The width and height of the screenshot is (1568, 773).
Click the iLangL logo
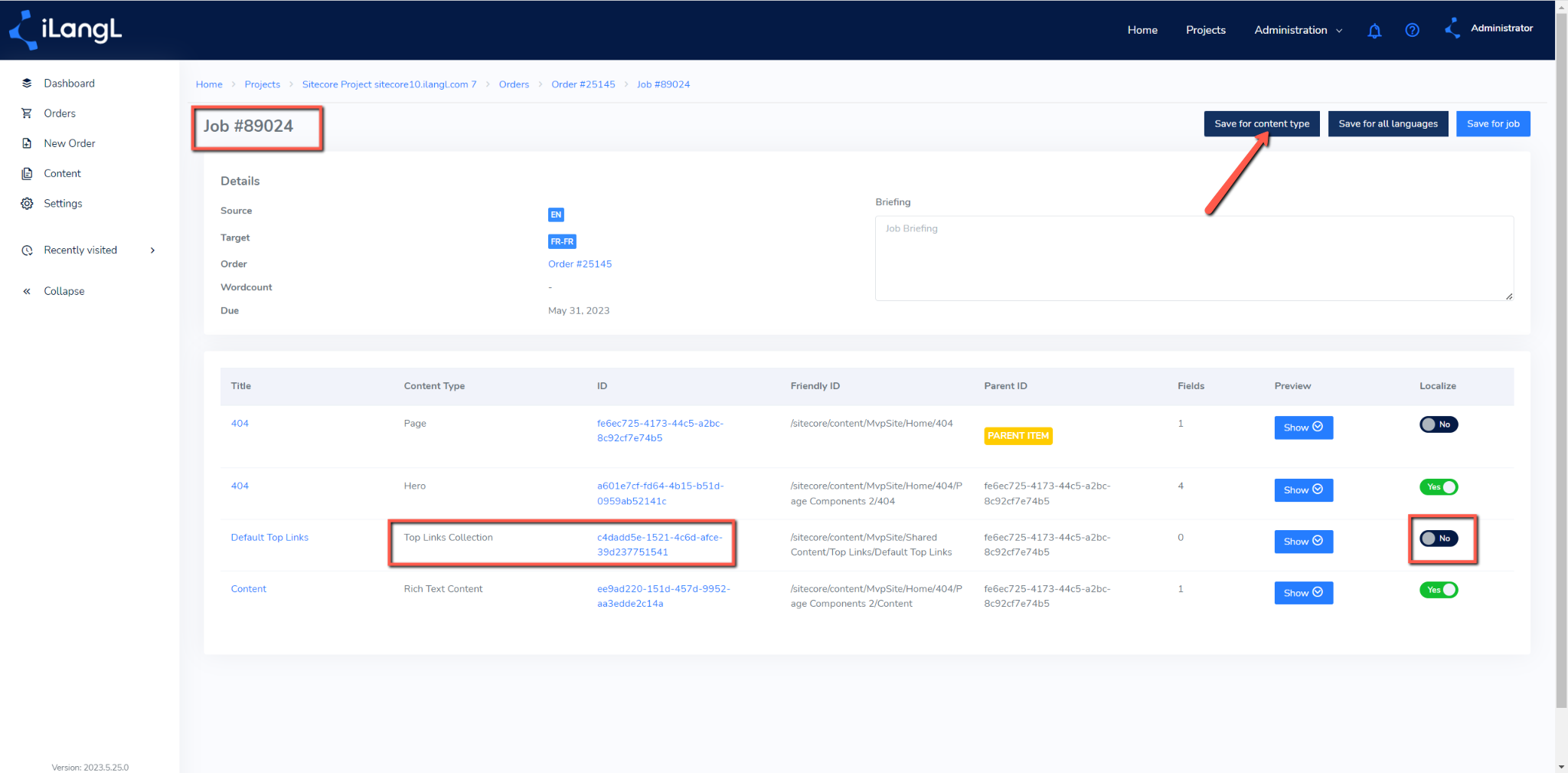click(x=65, y=30)
